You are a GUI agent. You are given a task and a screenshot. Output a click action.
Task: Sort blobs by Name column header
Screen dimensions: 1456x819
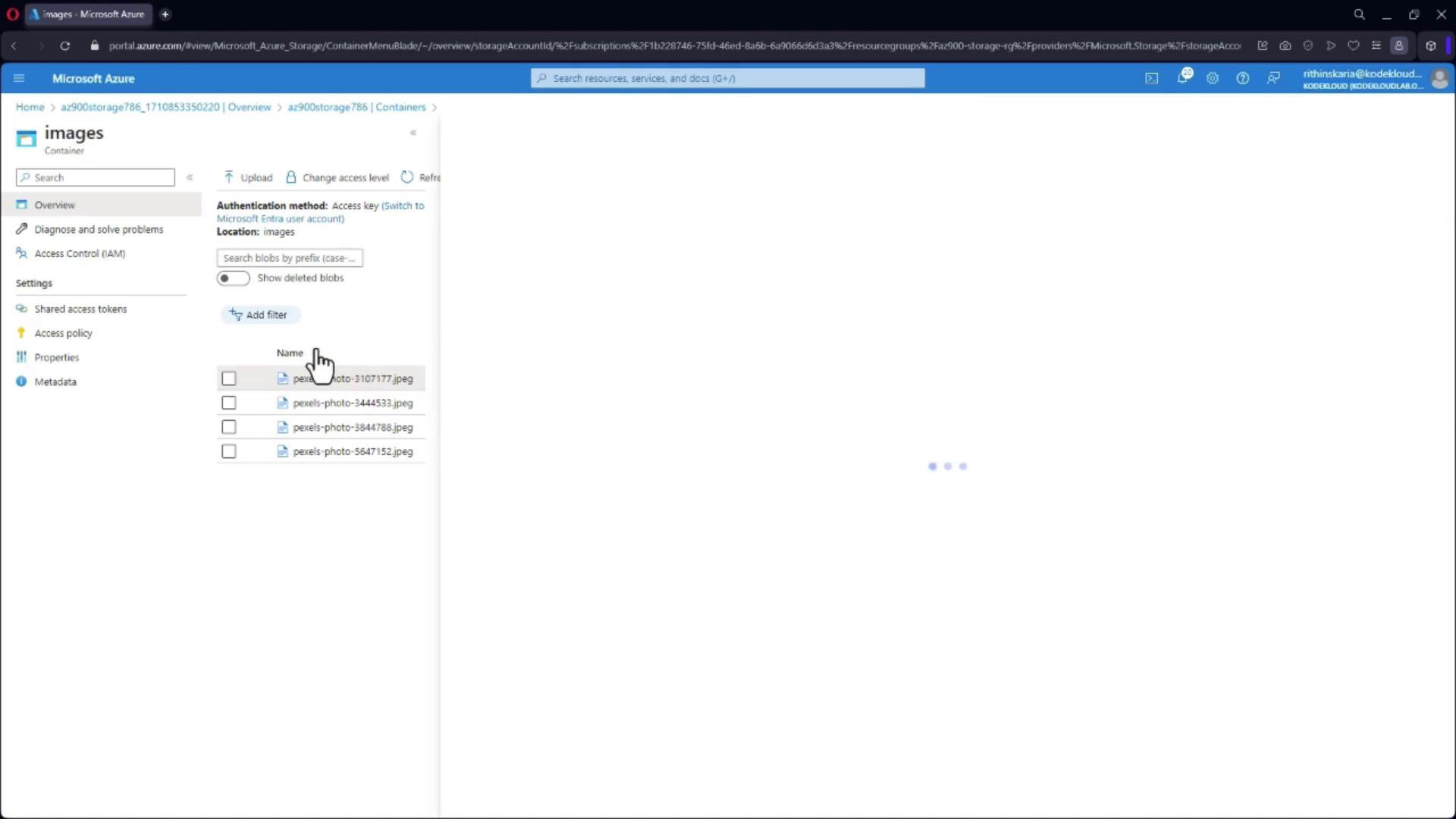pos(289,353)
